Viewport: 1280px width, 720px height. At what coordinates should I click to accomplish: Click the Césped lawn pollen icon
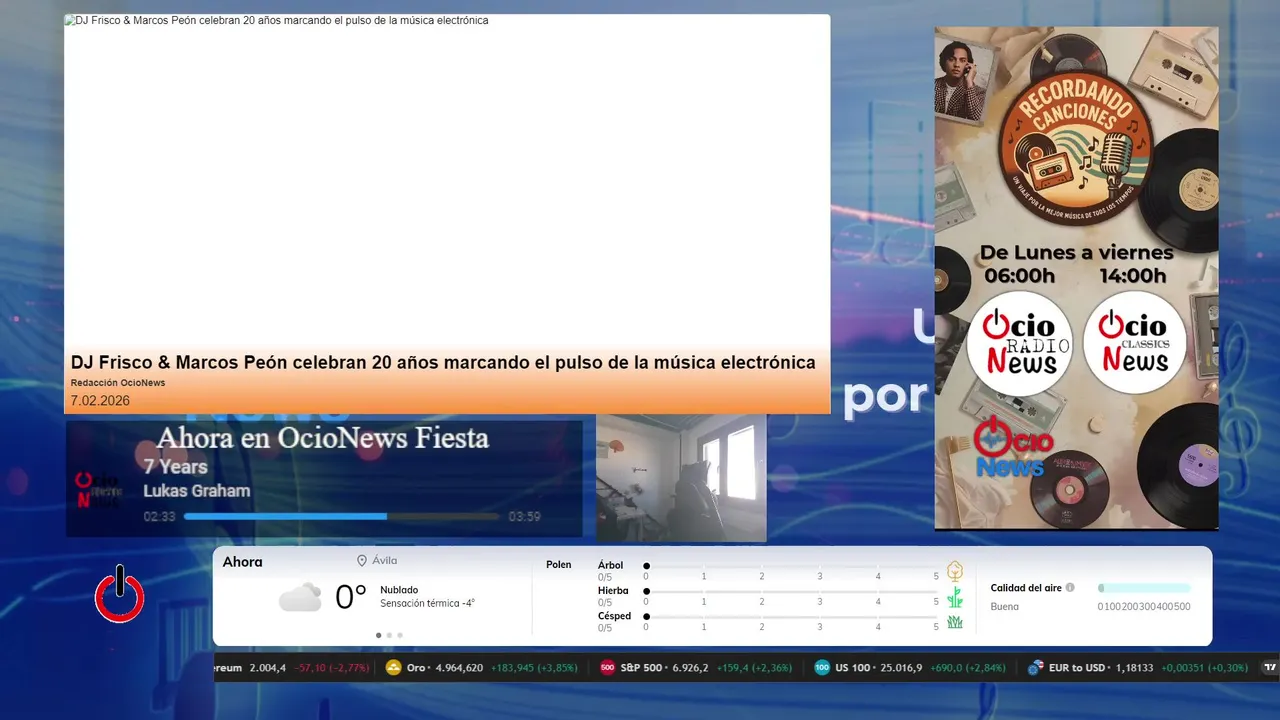(x=955, y=622)
